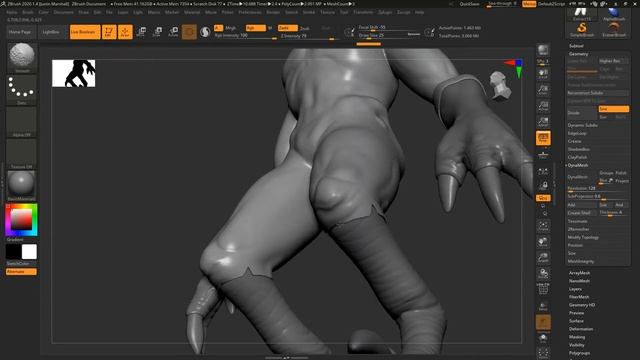Image resolution: width=640 pixels, height=360 pixels.
Task: Click the L.Sym local symmetry icon
Action: [x=543, y=172]
